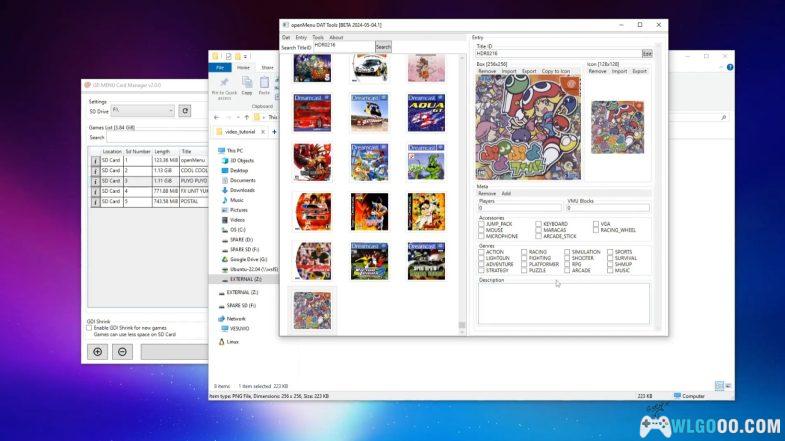Open Explorer help question mark icon
The image size is (785, 441).
[x=730, y=67]
